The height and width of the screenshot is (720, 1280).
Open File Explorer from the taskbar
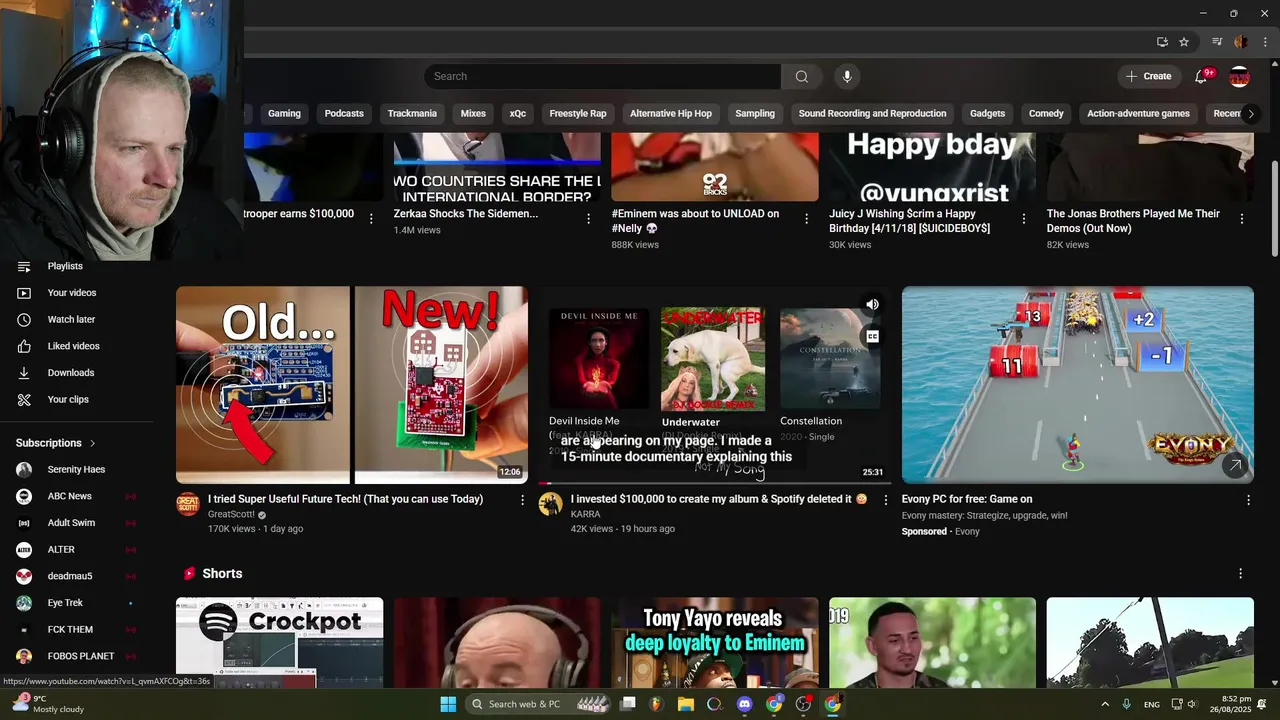686,704
